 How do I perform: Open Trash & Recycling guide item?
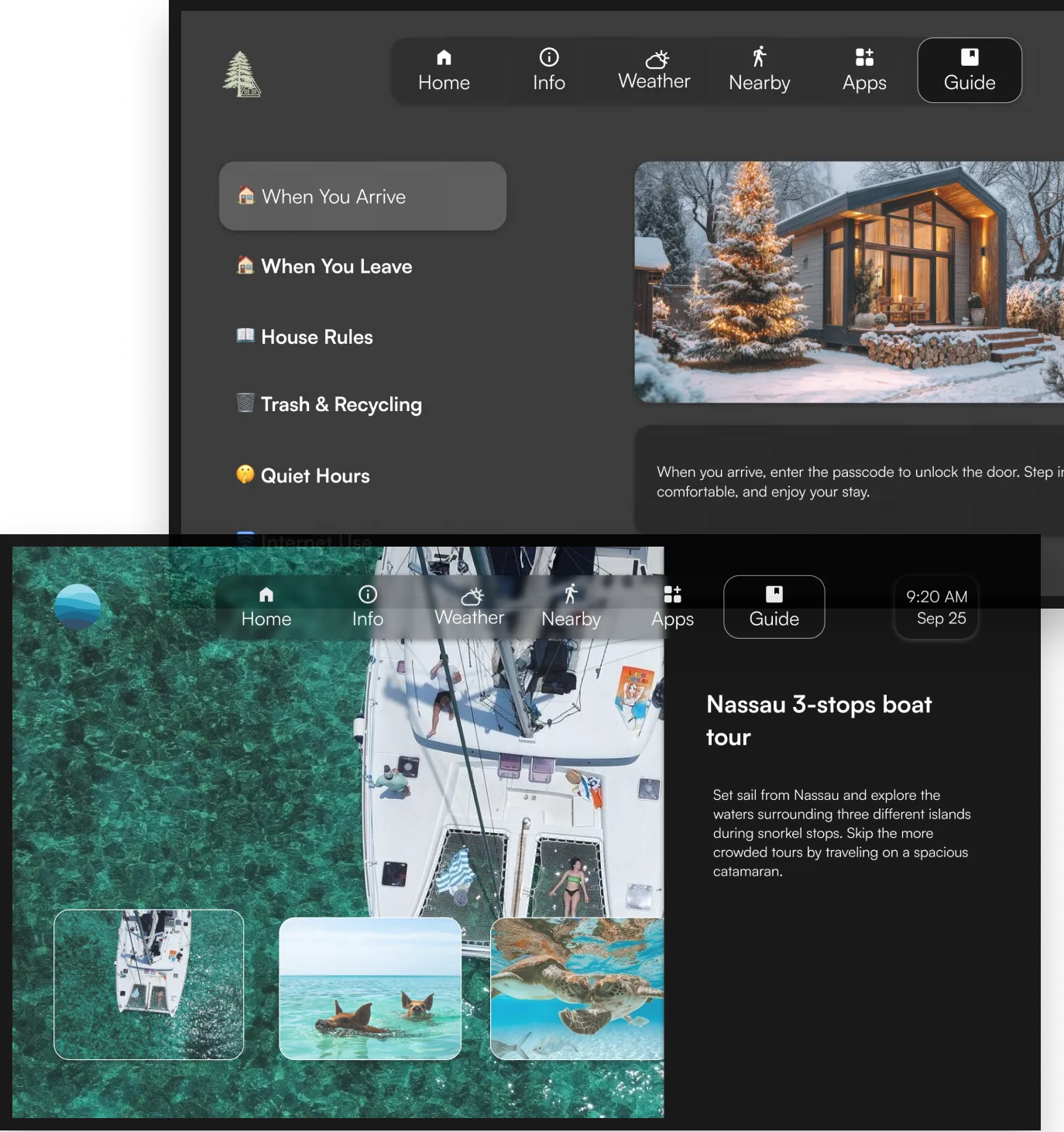pos(330,404)
